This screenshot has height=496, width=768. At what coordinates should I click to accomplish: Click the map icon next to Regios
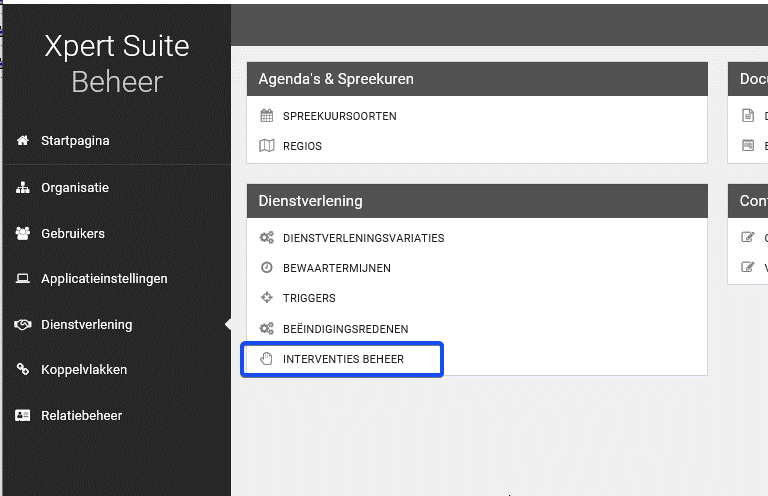[266, 146]
